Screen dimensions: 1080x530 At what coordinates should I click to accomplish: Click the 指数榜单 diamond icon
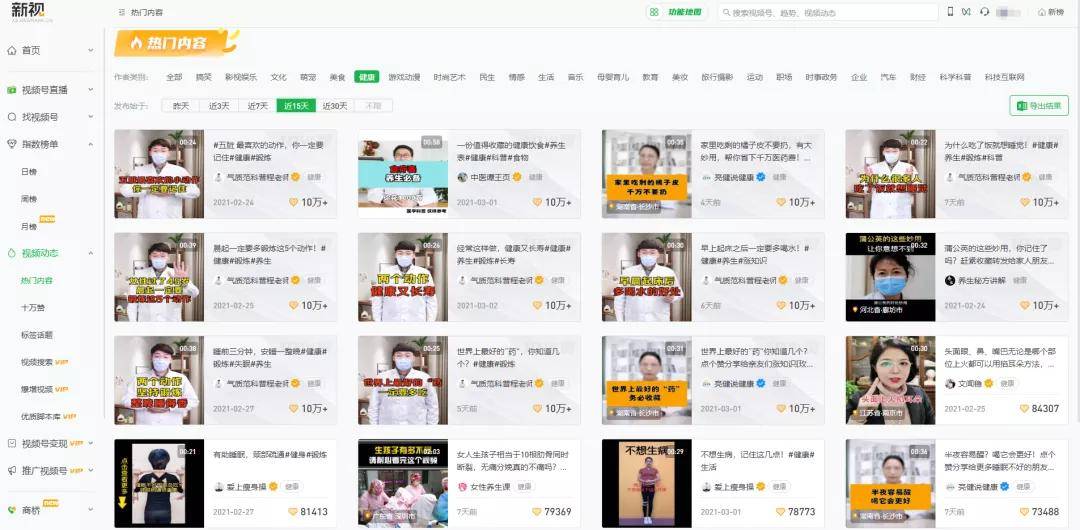[x=11, y=144]
